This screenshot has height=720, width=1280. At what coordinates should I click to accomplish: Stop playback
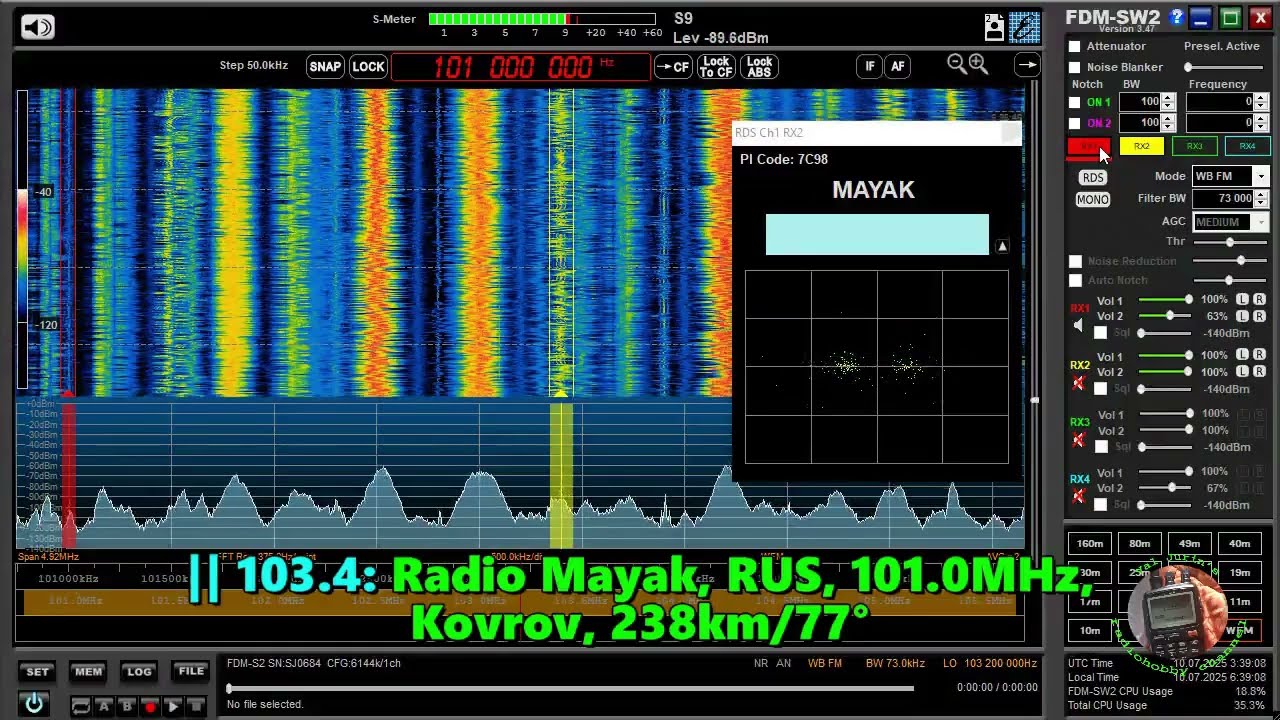click(x=196, y=706)
